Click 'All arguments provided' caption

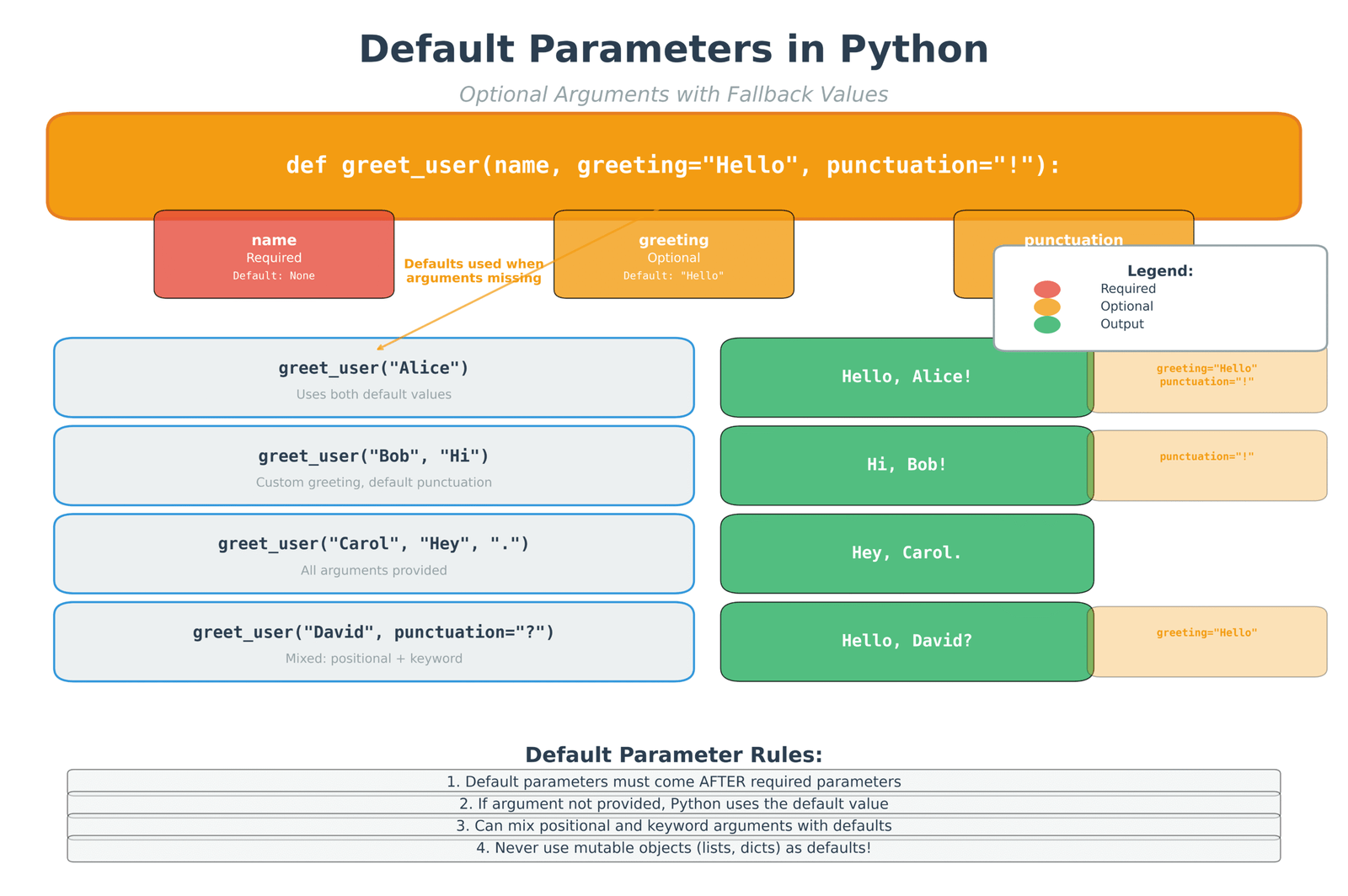coord(374,570)
